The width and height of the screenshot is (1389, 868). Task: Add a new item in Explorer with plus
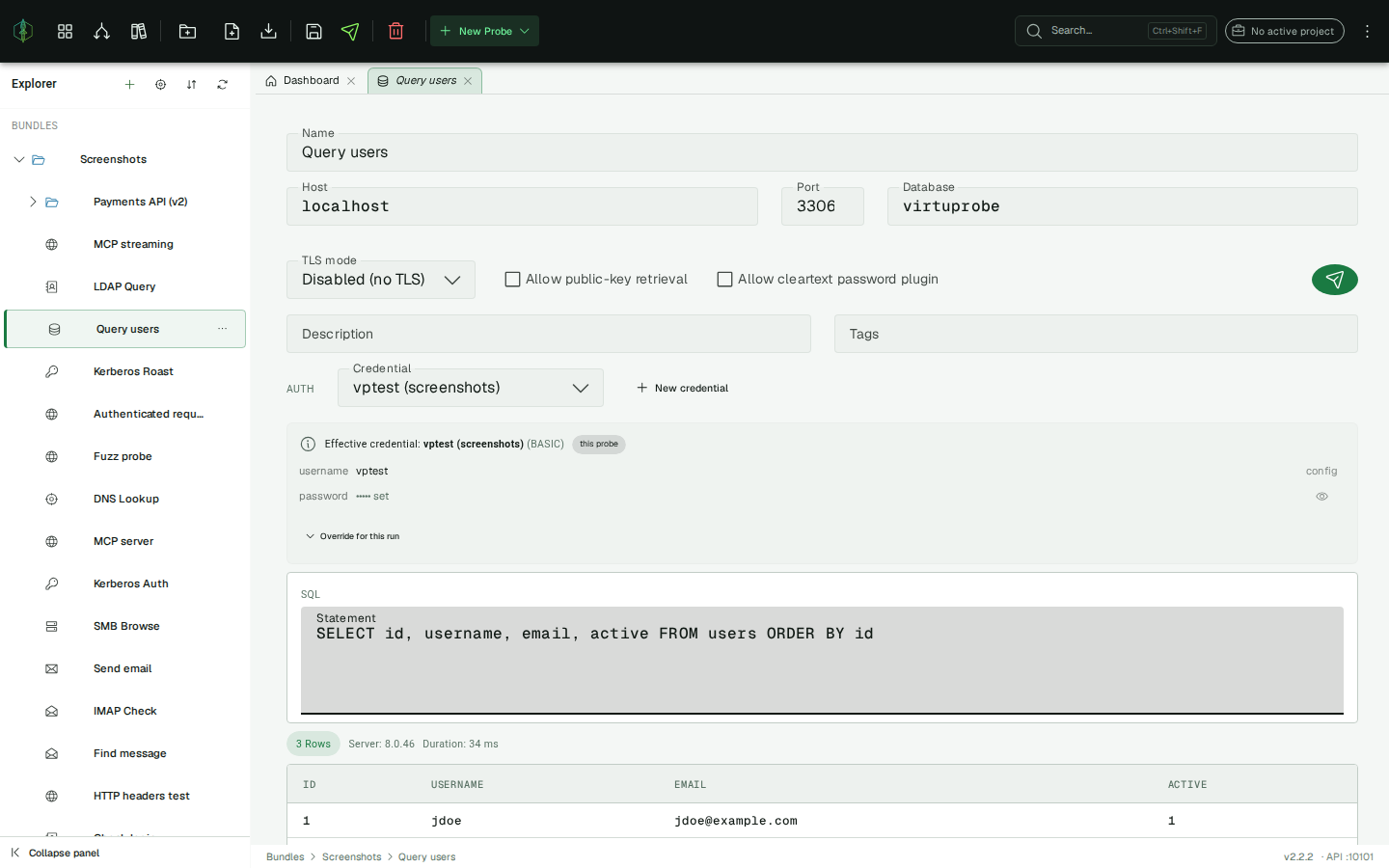129,84
